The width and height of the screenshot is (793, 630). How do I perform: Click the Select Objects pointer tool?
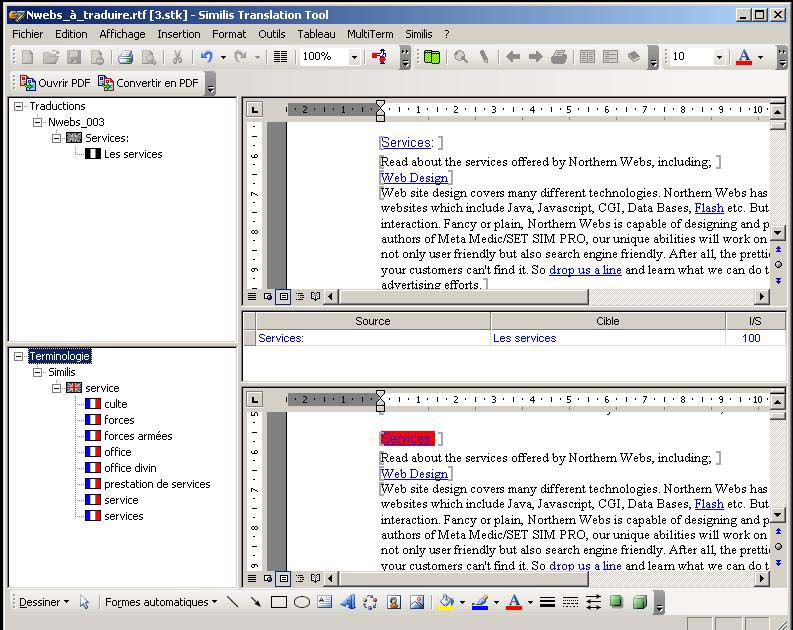pyautogui.click(x=85, y=602)
